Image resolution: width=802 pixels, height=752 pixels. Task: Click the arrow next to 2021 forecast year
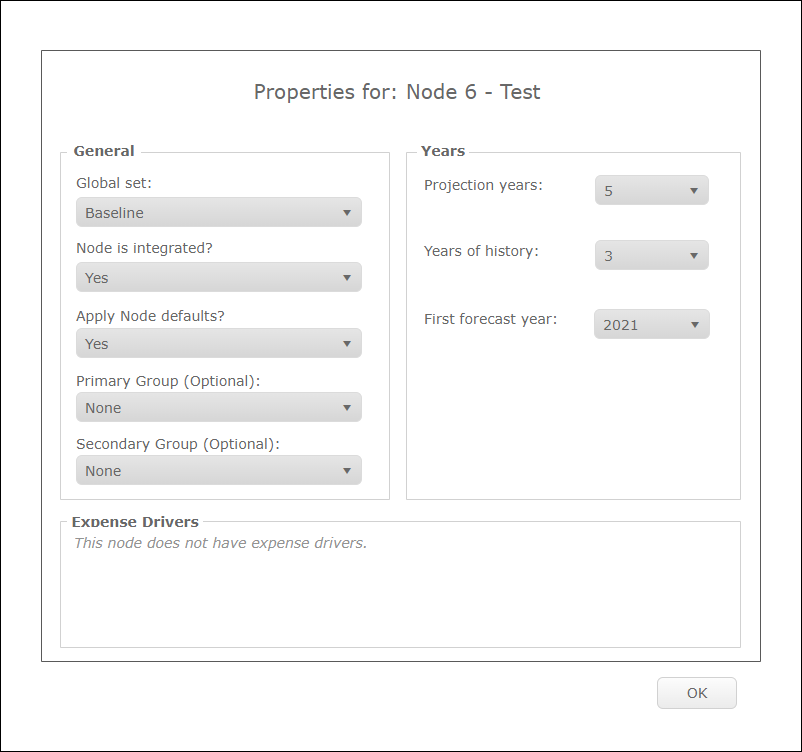[694, 325]
